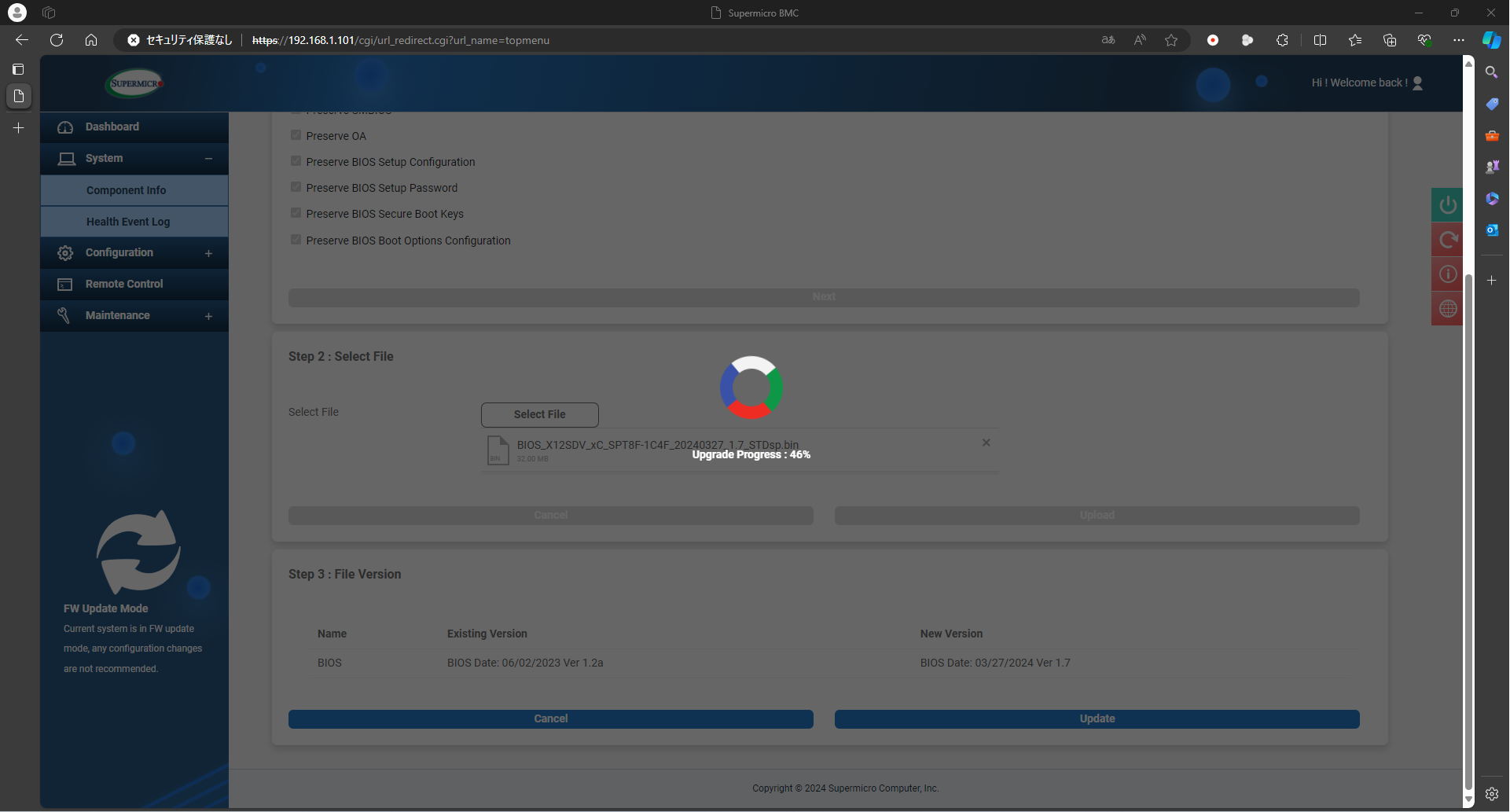Reload the page in the browser

(x=57, y=40)
